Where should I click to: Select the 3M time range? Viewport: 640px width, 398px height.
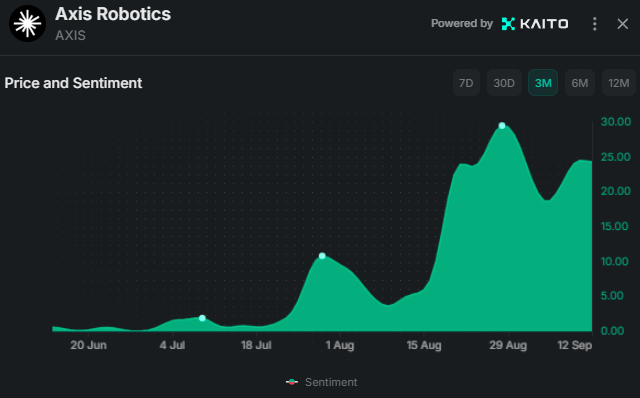coord(543,83)
